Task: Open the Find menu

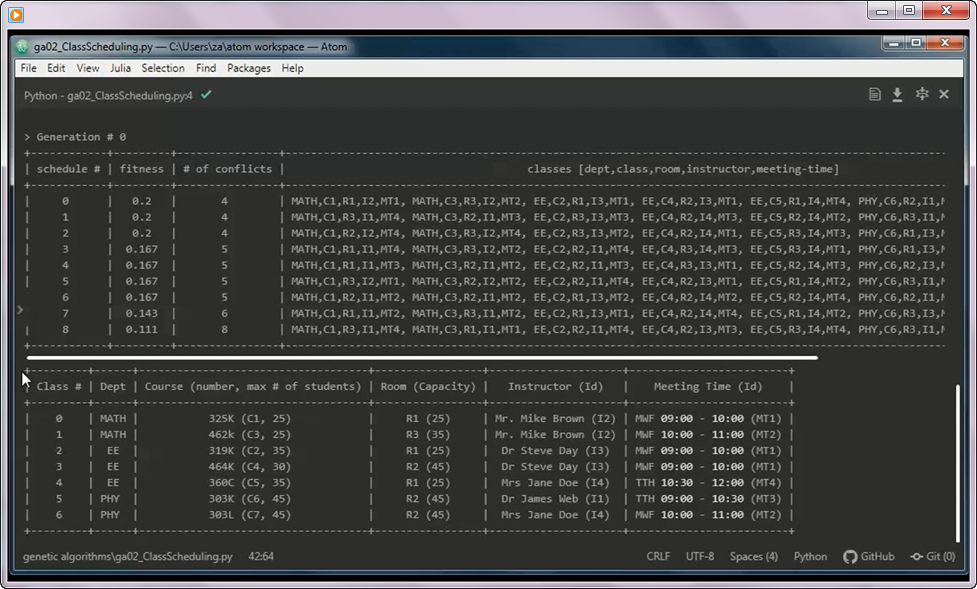Action: click(x=205, y=68)
